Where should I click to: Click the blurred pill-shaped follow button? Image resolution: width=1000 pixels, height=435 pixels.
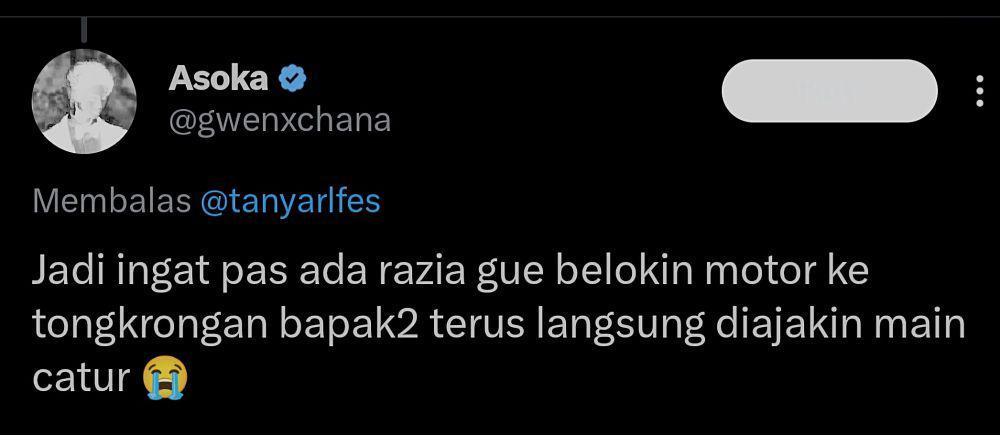point(830,91)
